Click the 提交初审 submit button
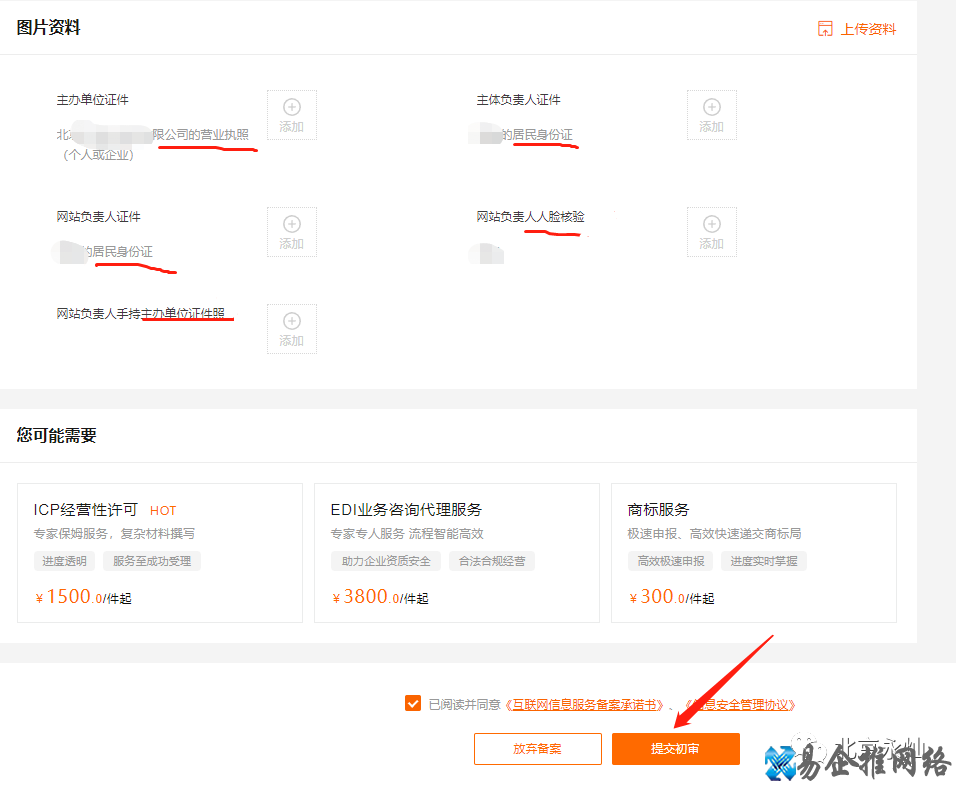Viewport: 956px width, 790px height. [x=675, y=748]
